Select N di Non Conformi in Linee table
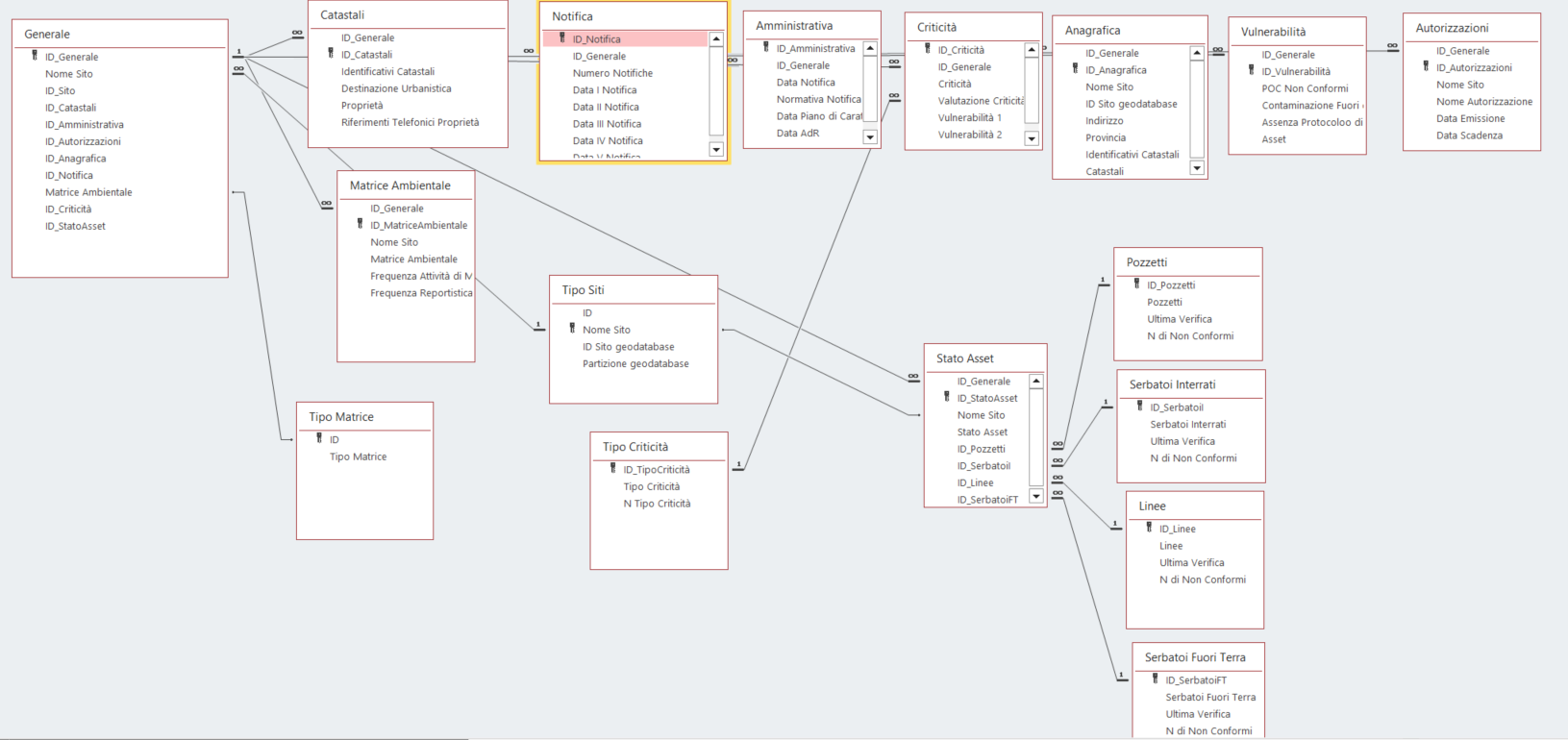Image resolution: width=1568 pixels, height=740 pixels. 1202,580
